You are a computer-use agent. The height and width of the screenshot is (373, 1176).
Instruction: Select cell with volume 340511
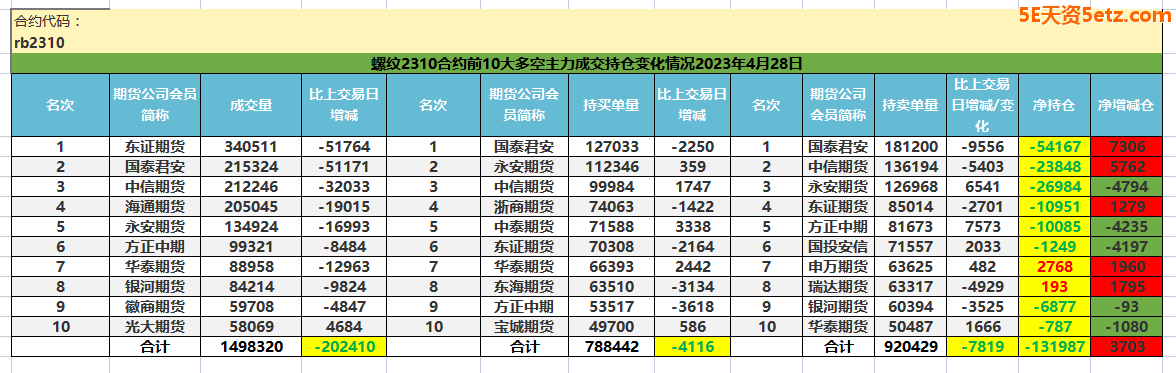(250, 146)
